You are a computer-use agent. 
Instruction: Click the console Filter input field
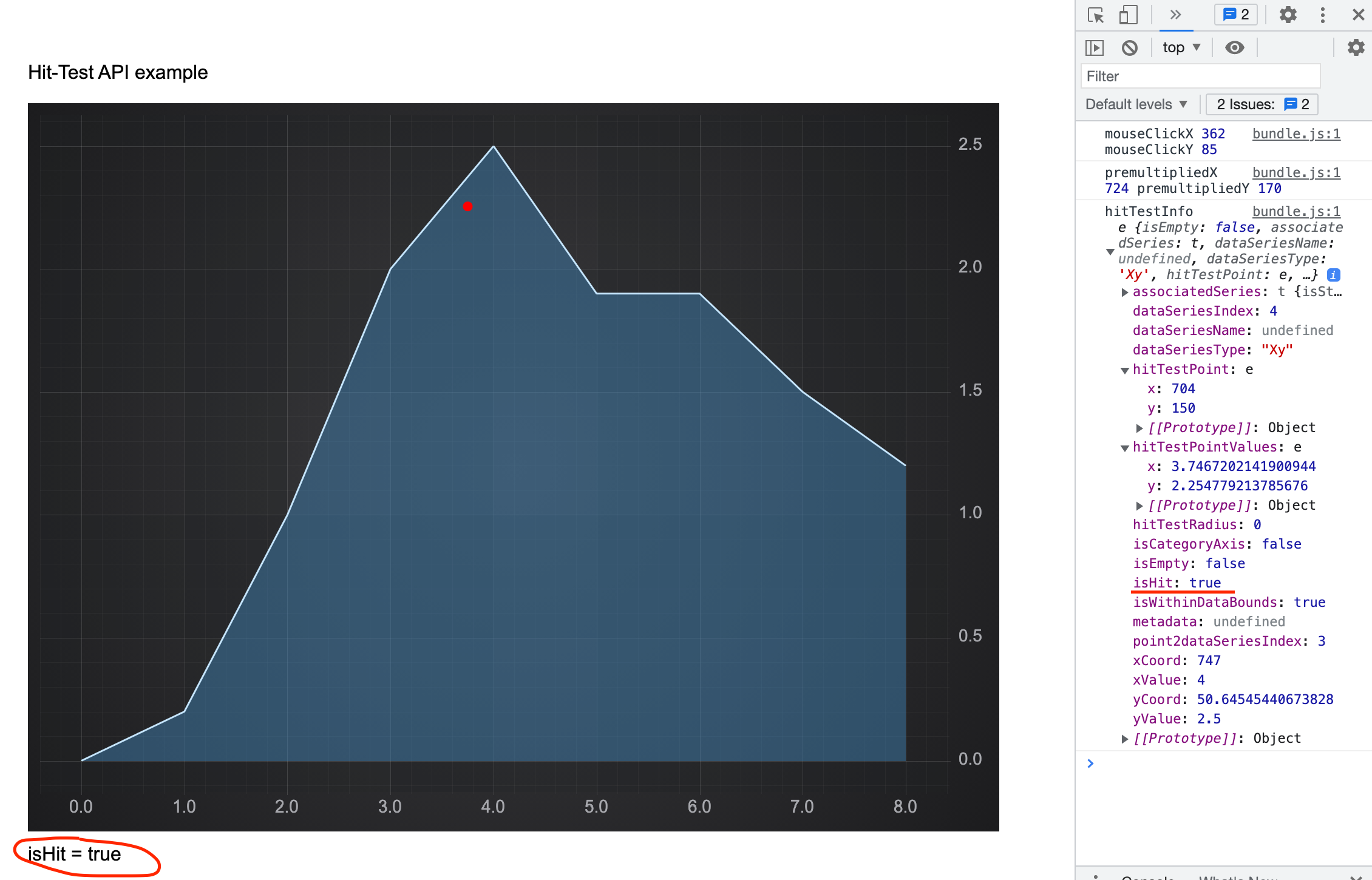click(x=1200, y=76)
